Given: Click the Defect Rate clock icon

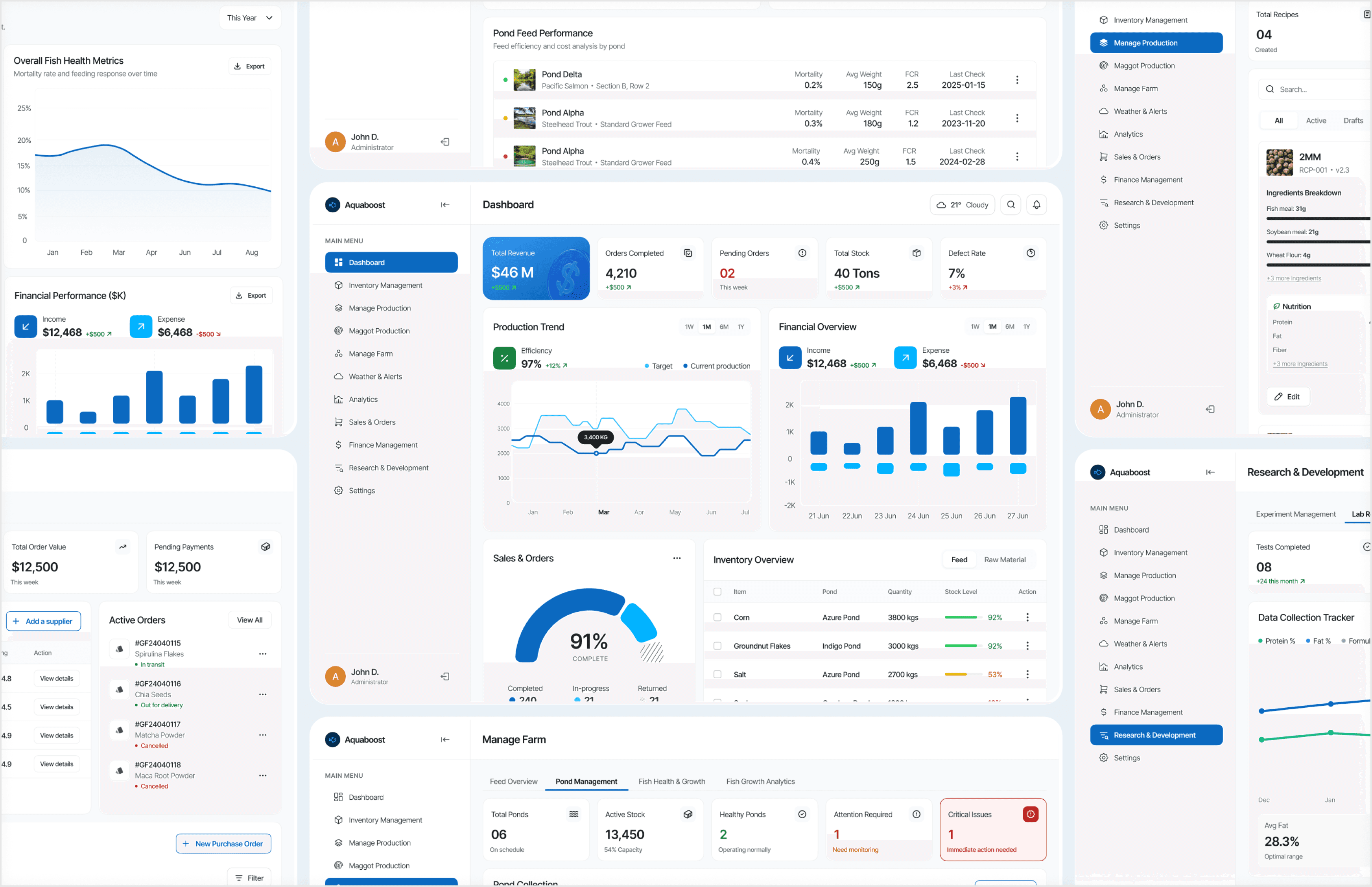Looking at the screenshot, I should 1030,253.
